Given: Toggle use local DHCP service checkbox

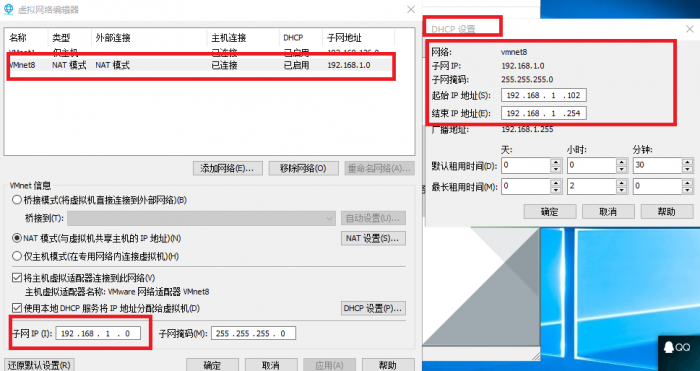Looking at the screenshot, I should (x=17, y=308).
